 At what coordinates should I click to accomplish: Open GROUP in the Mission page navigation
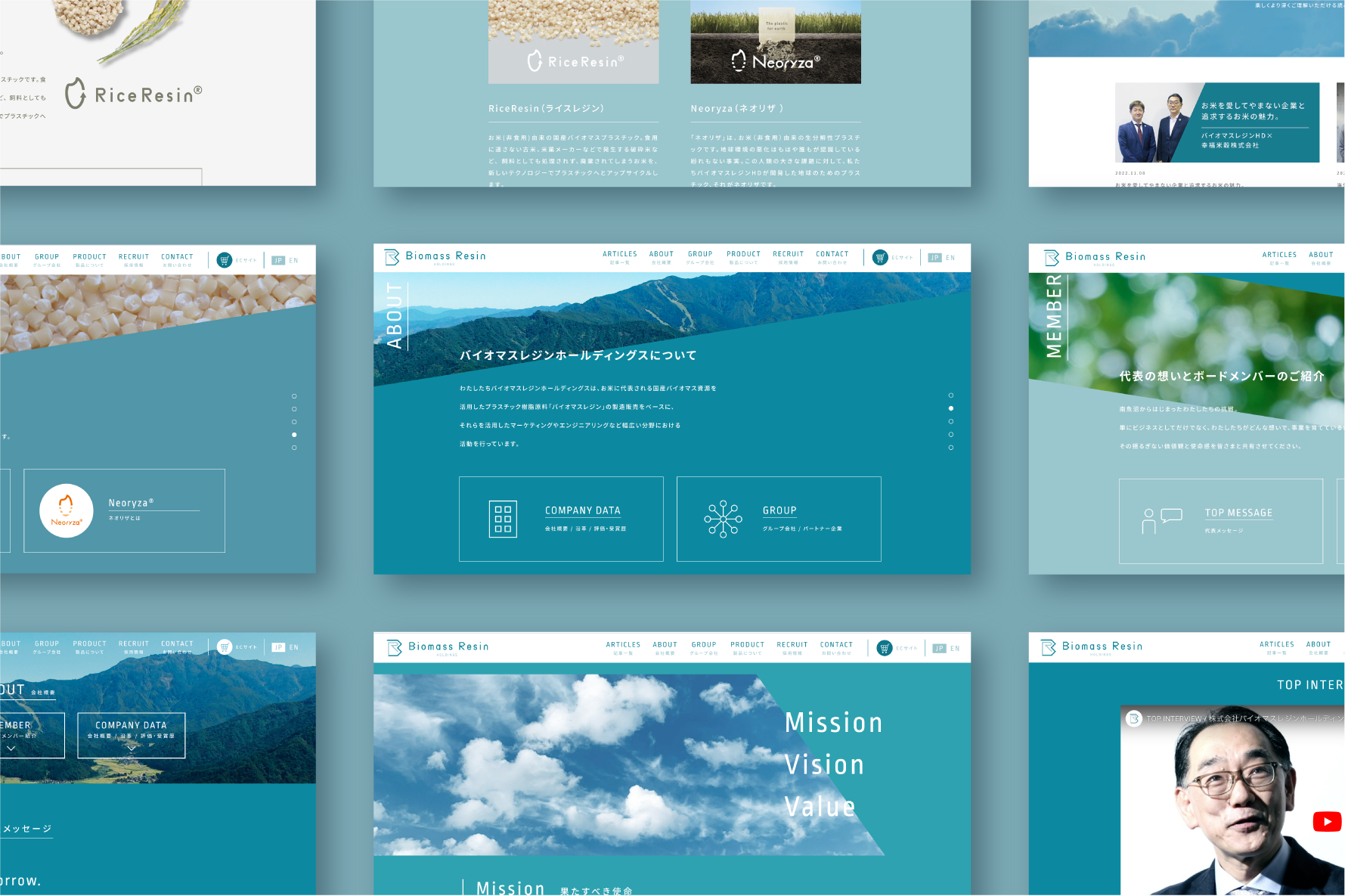704,648
